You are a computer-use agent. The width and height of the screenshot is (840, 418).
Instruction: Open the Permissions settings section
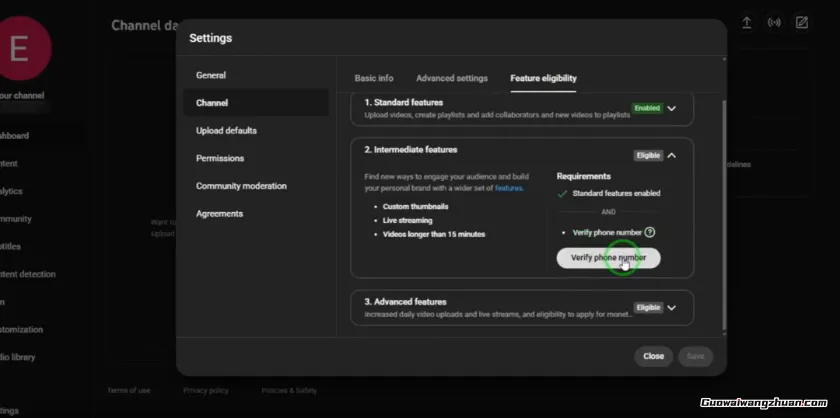pyautogui.click(x=220, y=158)
